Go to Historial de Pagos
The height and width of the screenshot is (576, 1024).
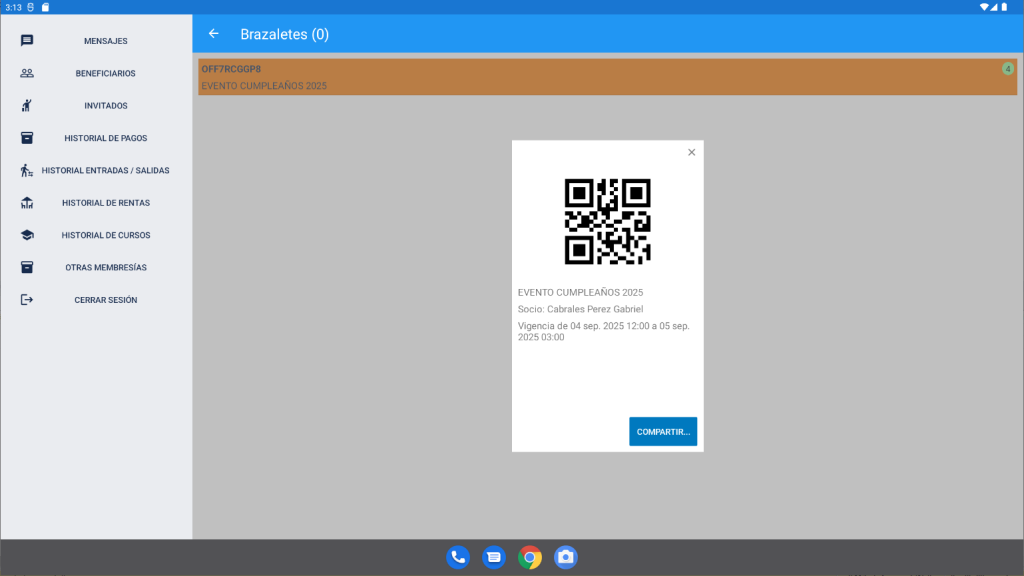(105, 138)
